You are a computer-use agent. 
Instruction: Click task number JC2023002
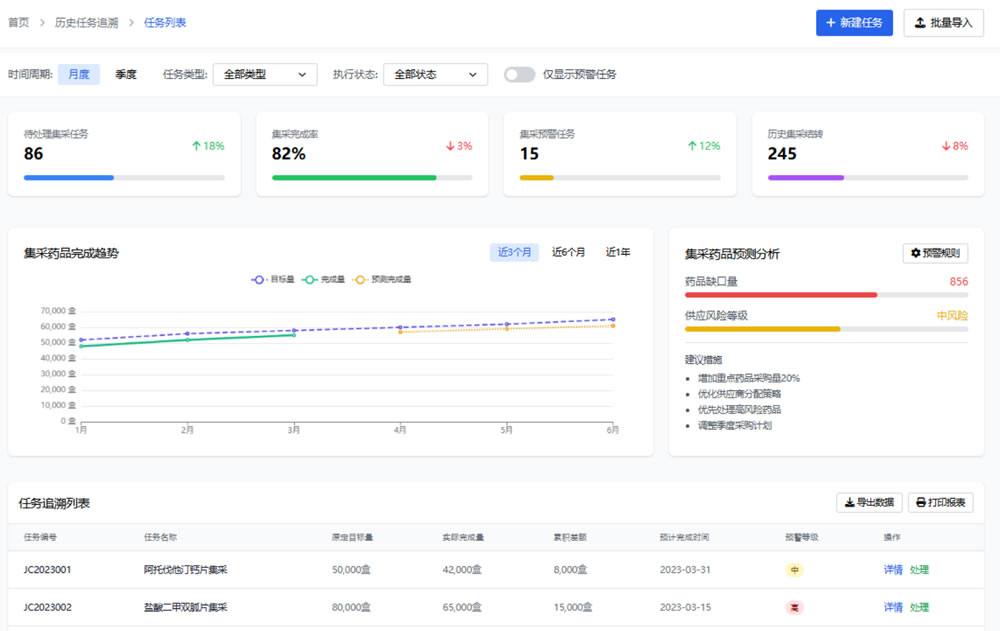tap(47, 607)
